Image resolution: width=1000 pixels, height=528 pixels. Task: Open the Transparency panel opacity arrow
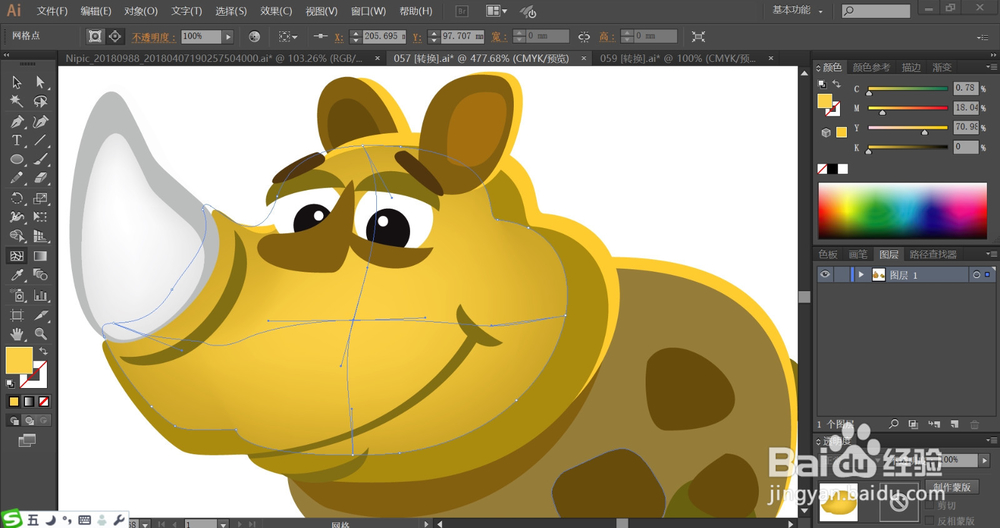[985, 460]
